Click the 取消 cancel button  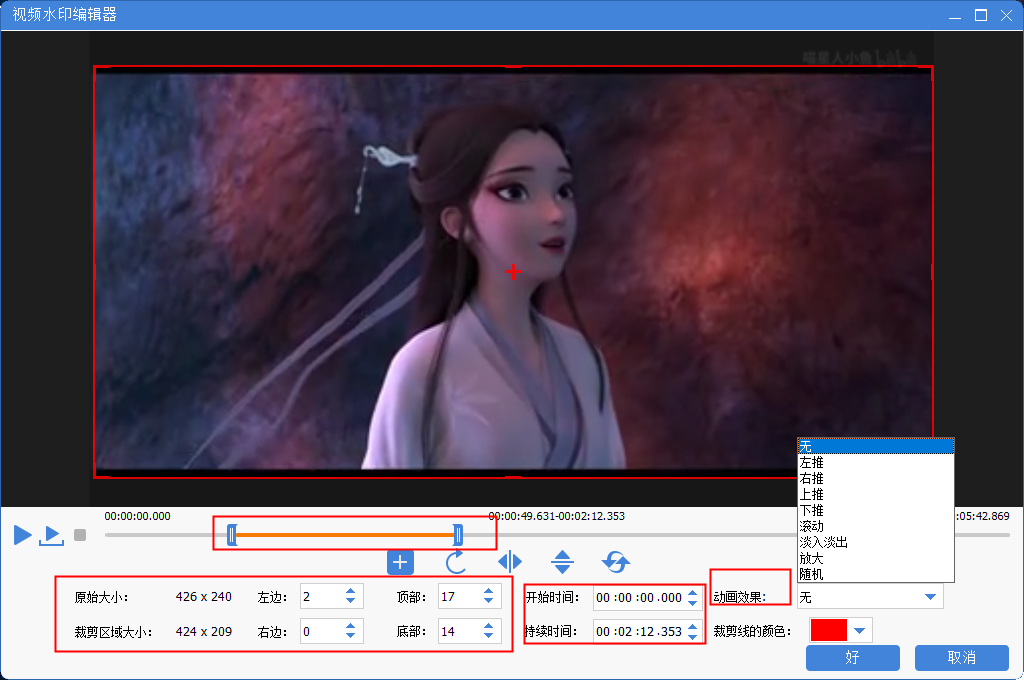pos(961,658)
